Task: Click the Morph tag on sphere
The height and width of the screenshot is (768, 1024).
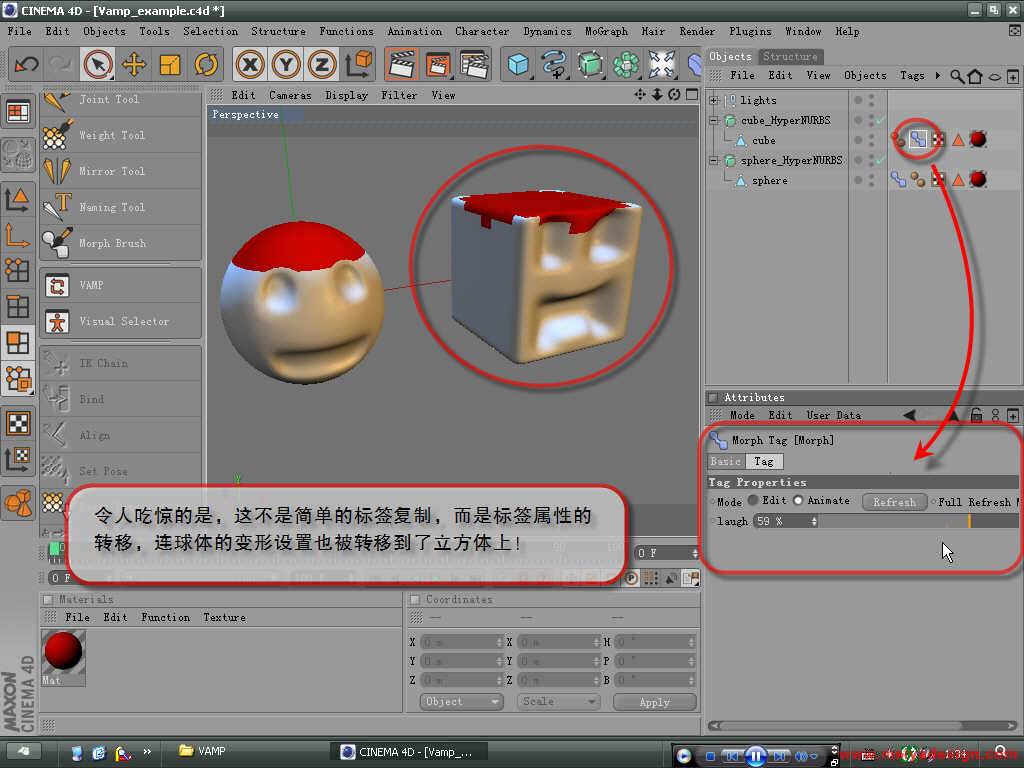Action: (899, 180)
